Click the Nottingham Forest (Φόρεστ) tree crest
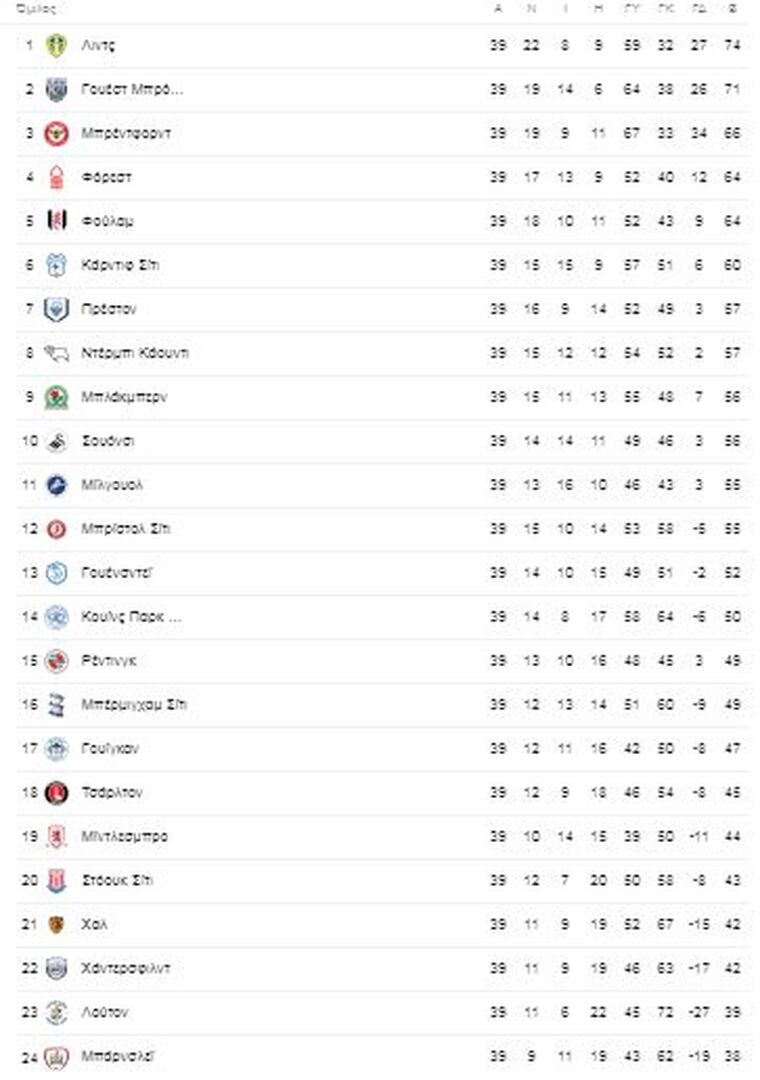Image resolution: width=760 pixels, height=1080 pixels. (57, 178)
